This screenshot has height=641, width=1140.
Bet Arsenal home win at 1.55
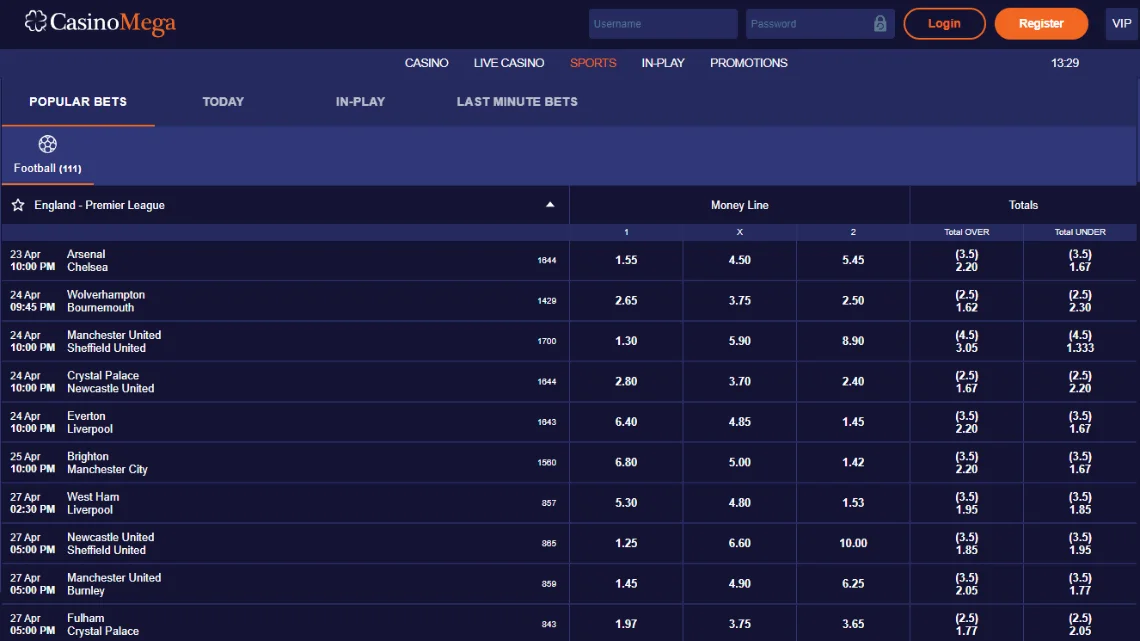click(x=626, y=260)
